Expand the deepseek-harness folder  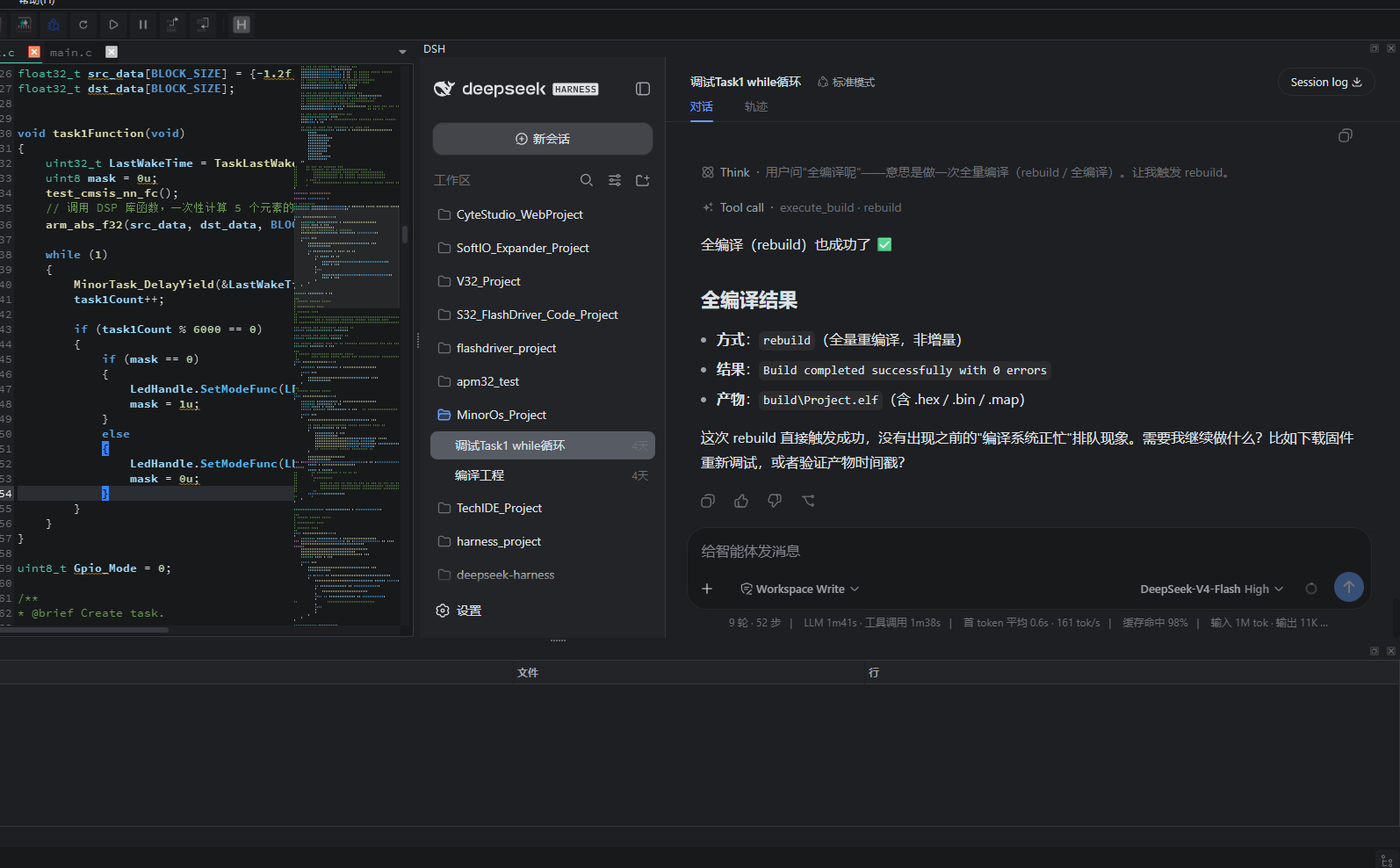tap(543, 575)
